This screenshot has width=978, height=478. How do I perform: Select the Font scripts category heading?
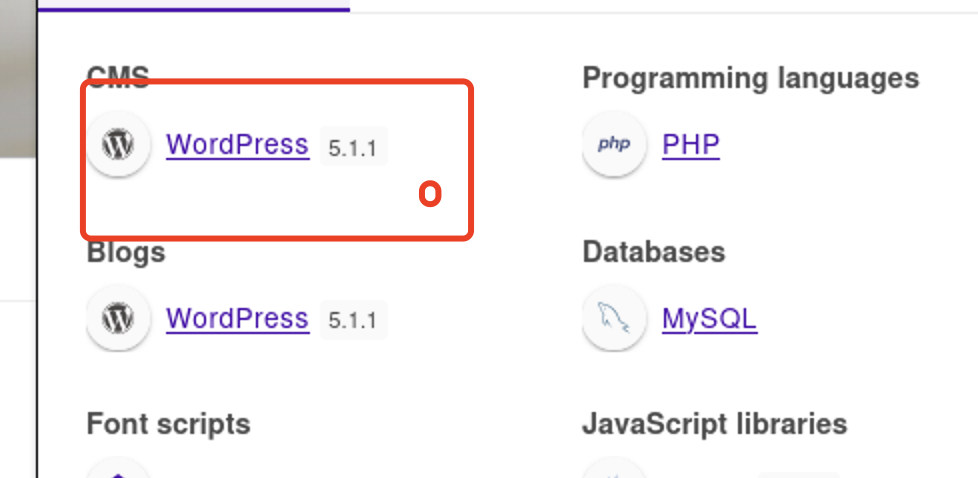pos(168,424)
